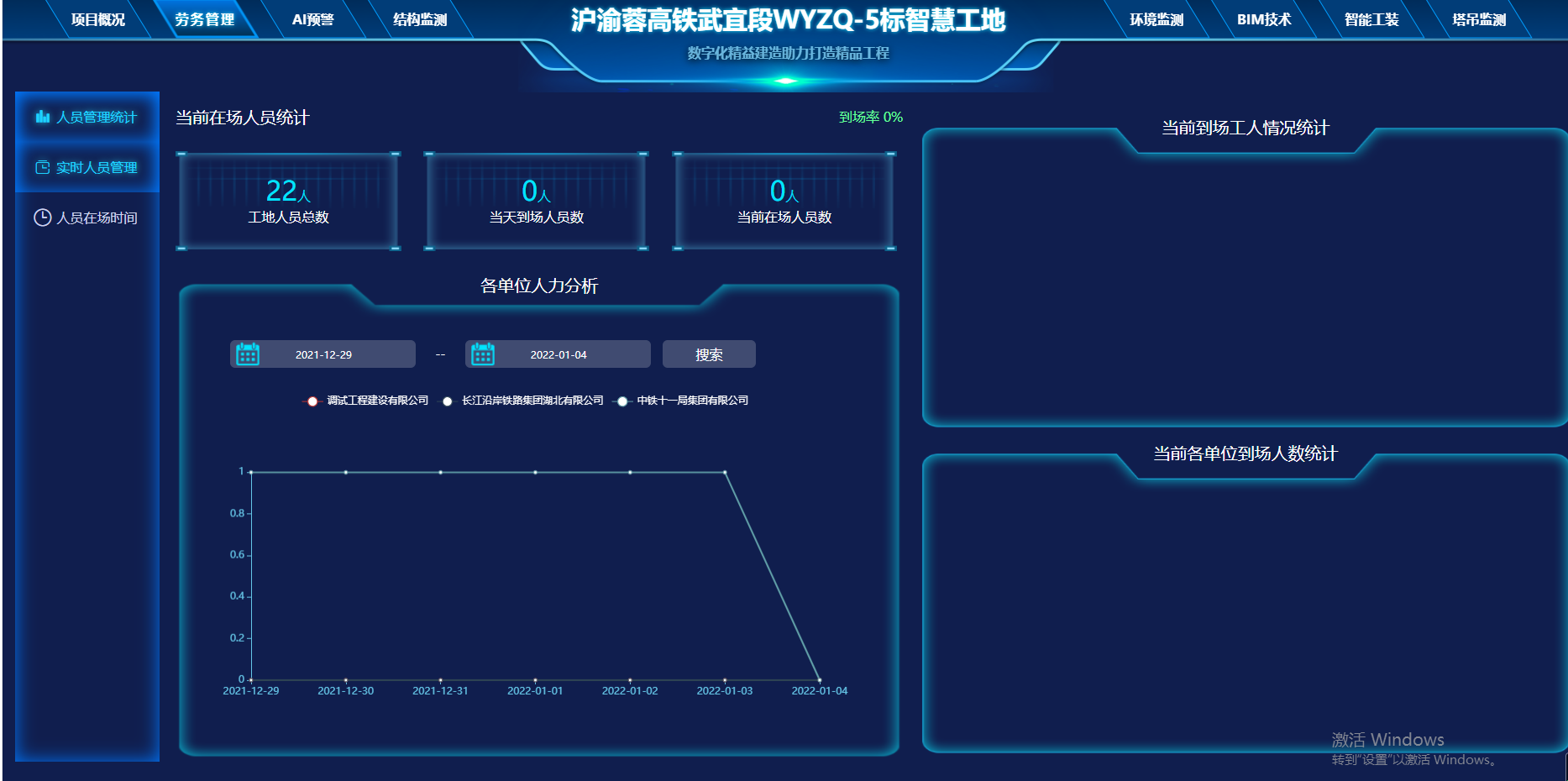Click the 2022-01-03 data point on chart
This screenshot has height=781, width=1568.
(725, 472)
